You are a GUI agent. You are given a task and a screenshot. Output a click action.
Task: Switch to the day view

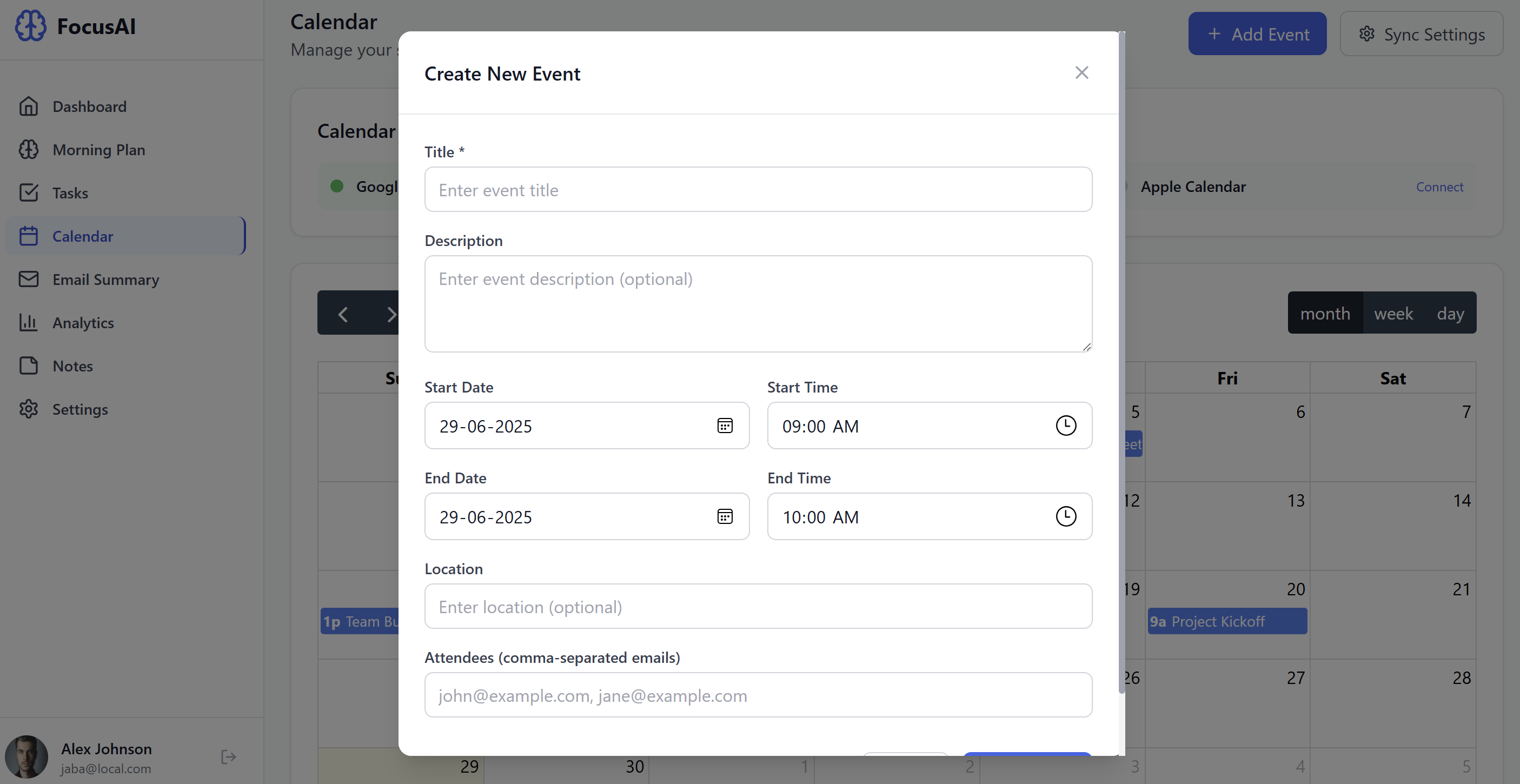point(1450,313)
